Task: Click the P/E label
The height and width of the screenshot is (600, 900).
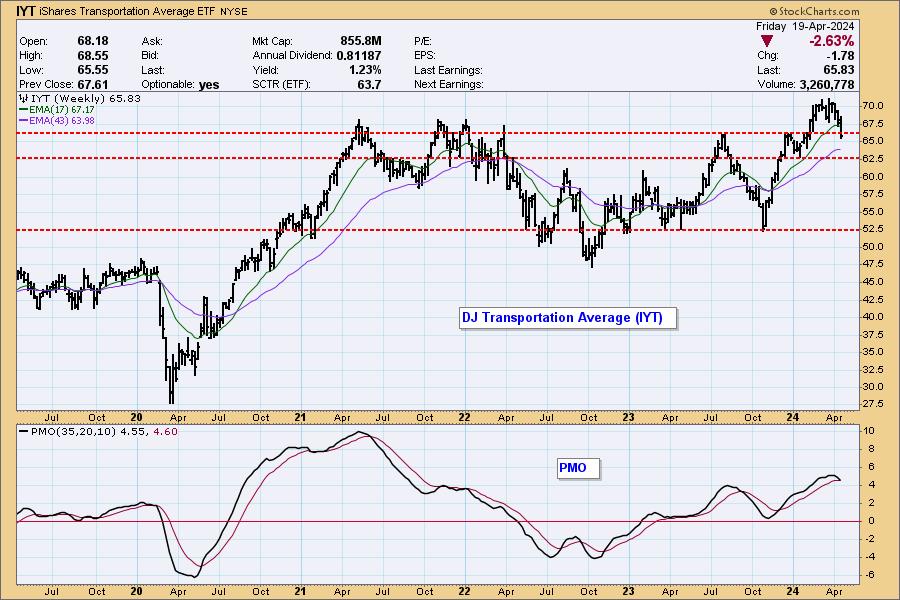Action: (x=423, y=41)
